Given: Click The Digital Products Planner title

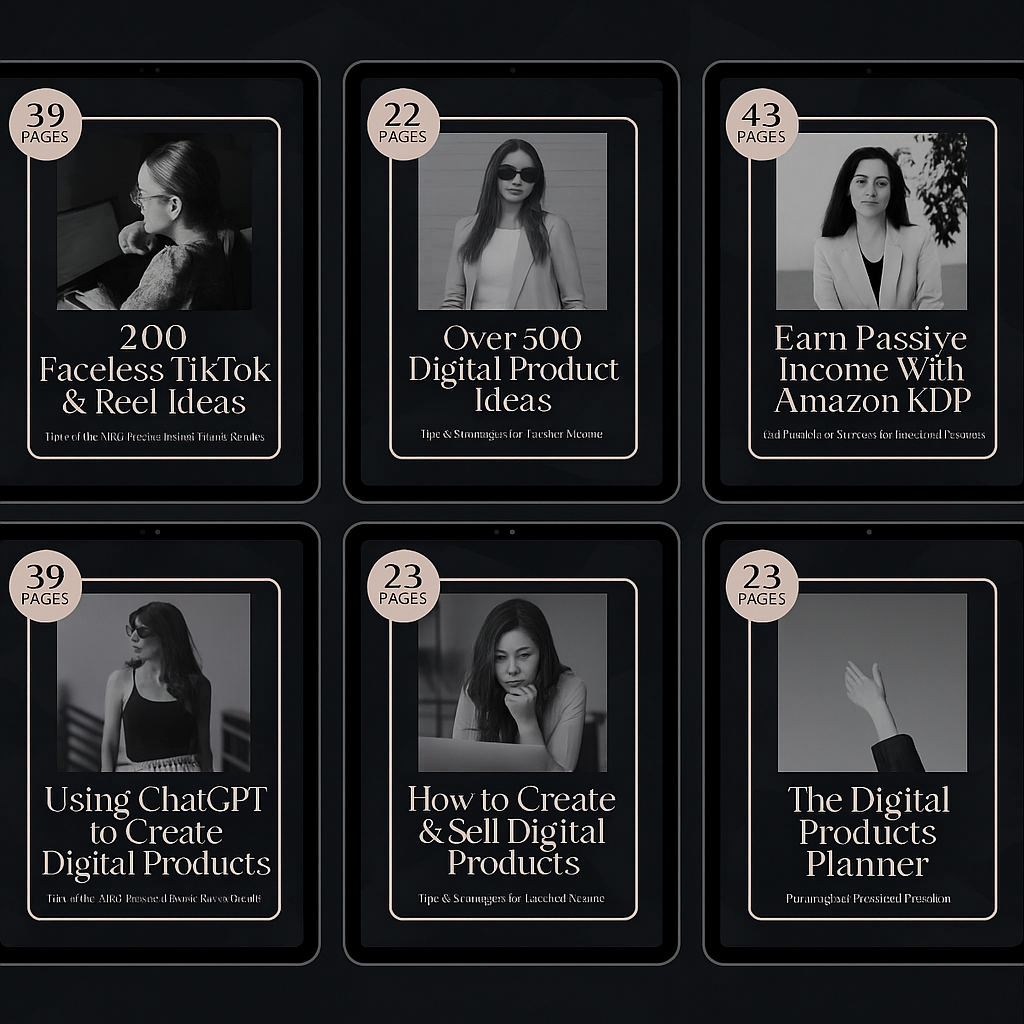Looking at the screenshot, I should (869, 831).
